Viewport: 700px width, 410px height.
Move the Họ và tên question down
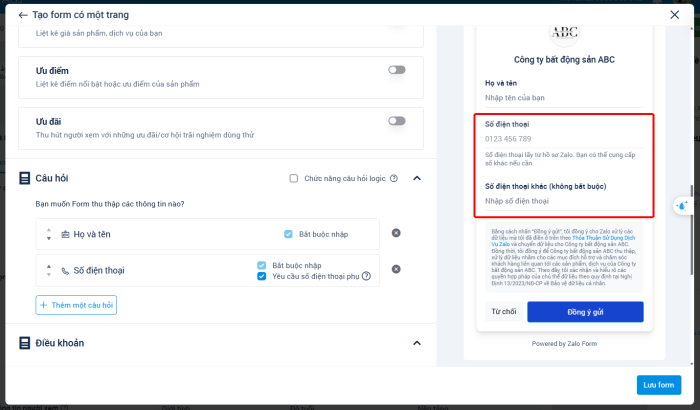[x=49, y=238]
